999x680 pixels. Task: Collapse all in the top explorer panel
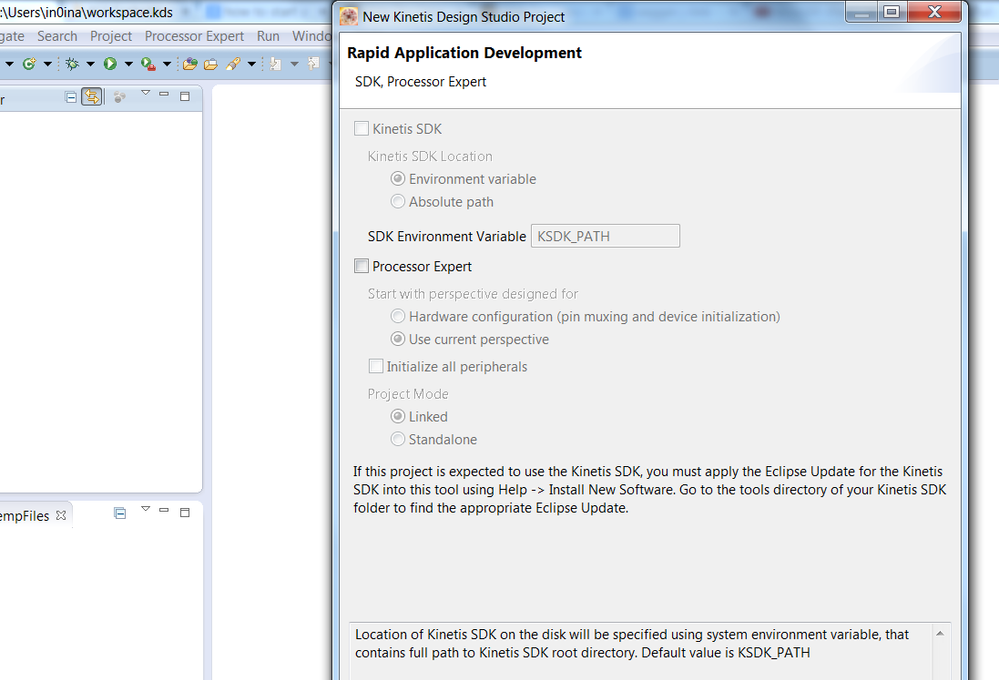(71, 98)
